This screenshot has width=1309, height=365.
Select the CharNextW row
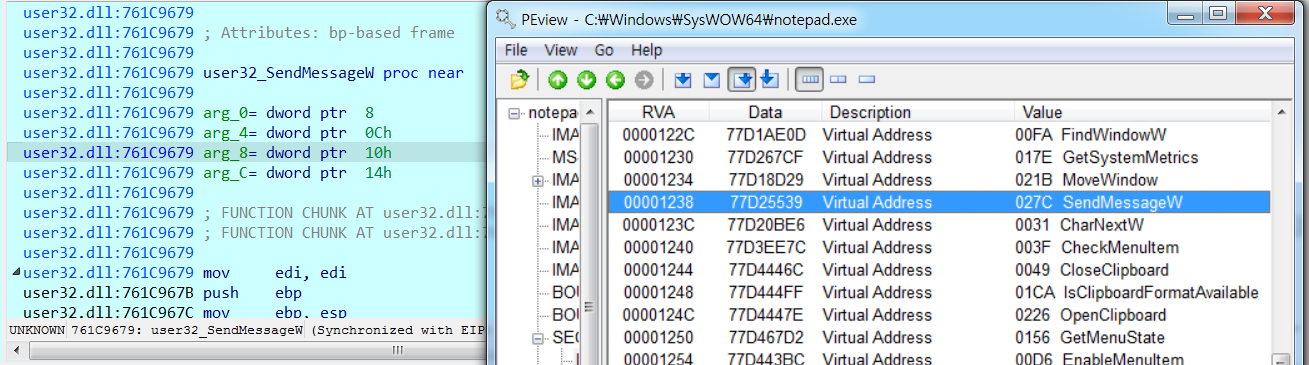(x=939, y=225)
